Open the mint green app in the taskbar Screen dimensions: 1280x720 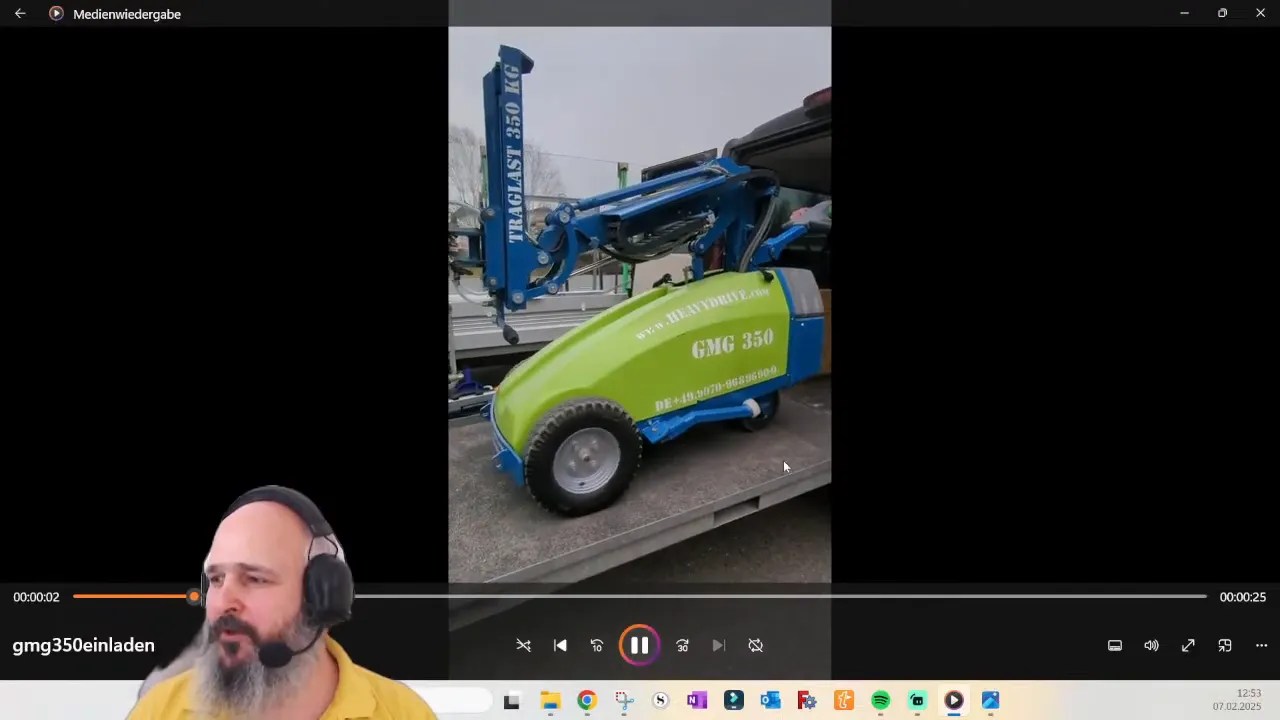click(917, 701)
